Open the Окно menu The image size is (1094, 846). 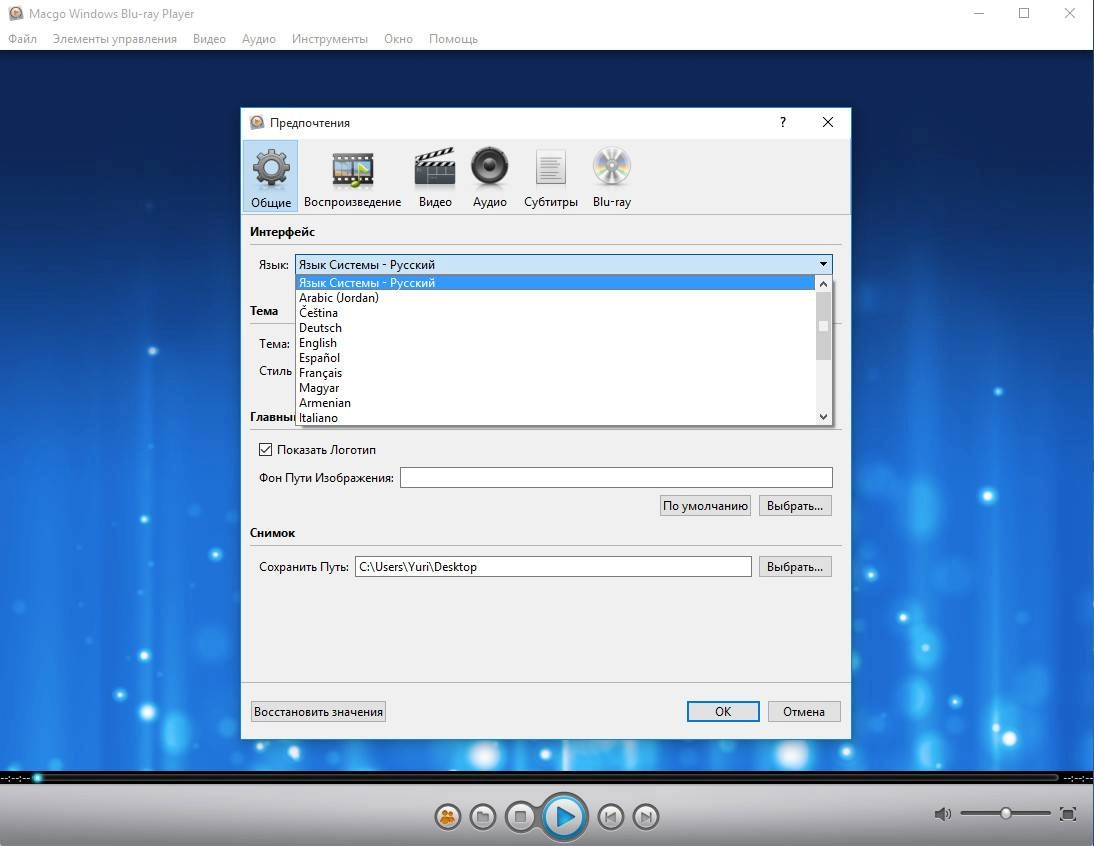pos(398,39)
